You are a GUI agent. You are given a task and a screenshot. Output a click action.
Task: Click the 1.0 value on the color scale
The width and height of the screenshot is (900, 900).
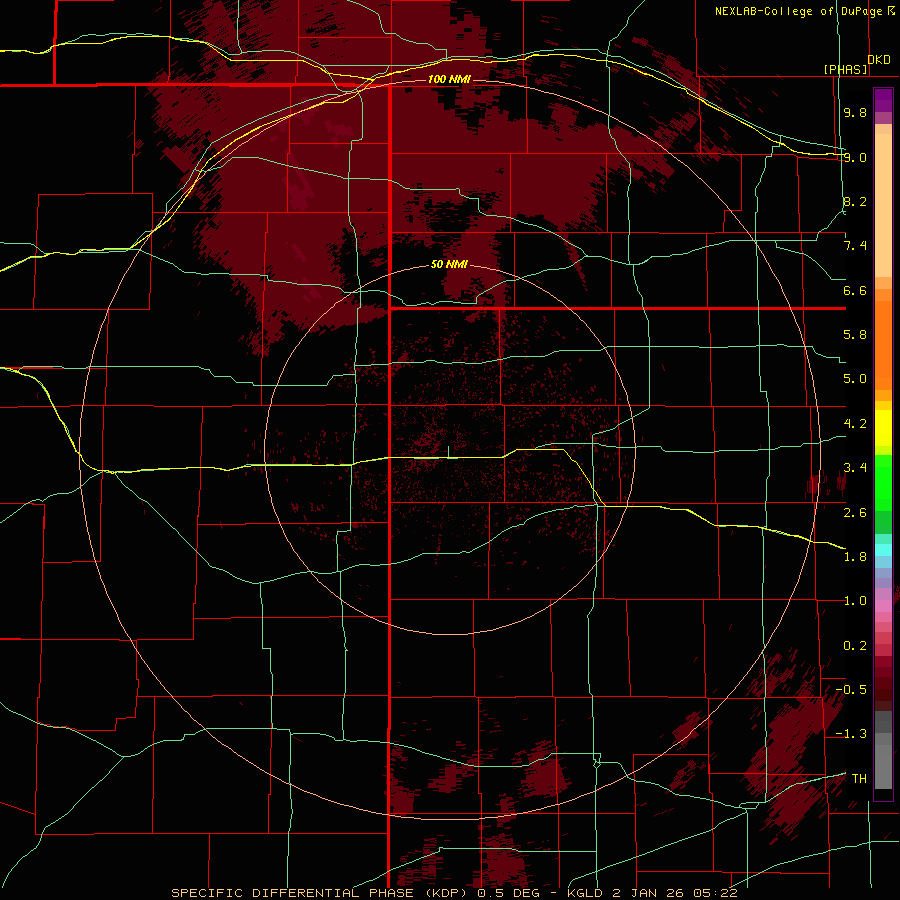(x=855, y=601)
